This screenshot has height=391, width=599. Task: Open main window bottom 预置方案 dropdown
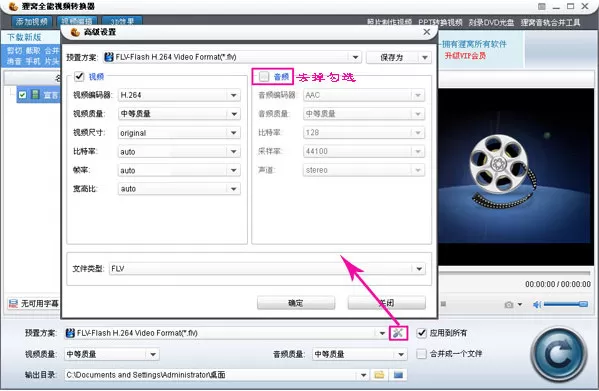pyautogui.click(x=226, y=333)
